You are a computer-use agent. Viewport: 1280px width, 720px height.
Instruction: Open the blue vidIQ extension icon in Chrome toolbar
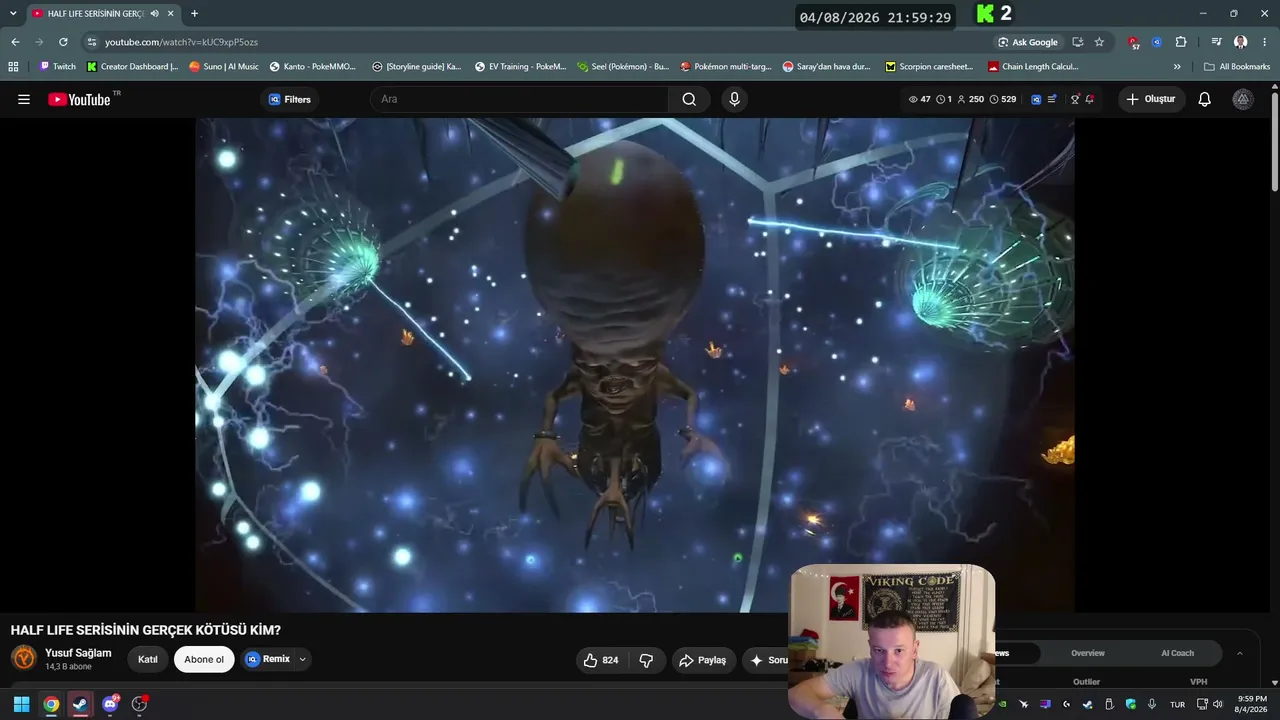tap(1157, 42)
